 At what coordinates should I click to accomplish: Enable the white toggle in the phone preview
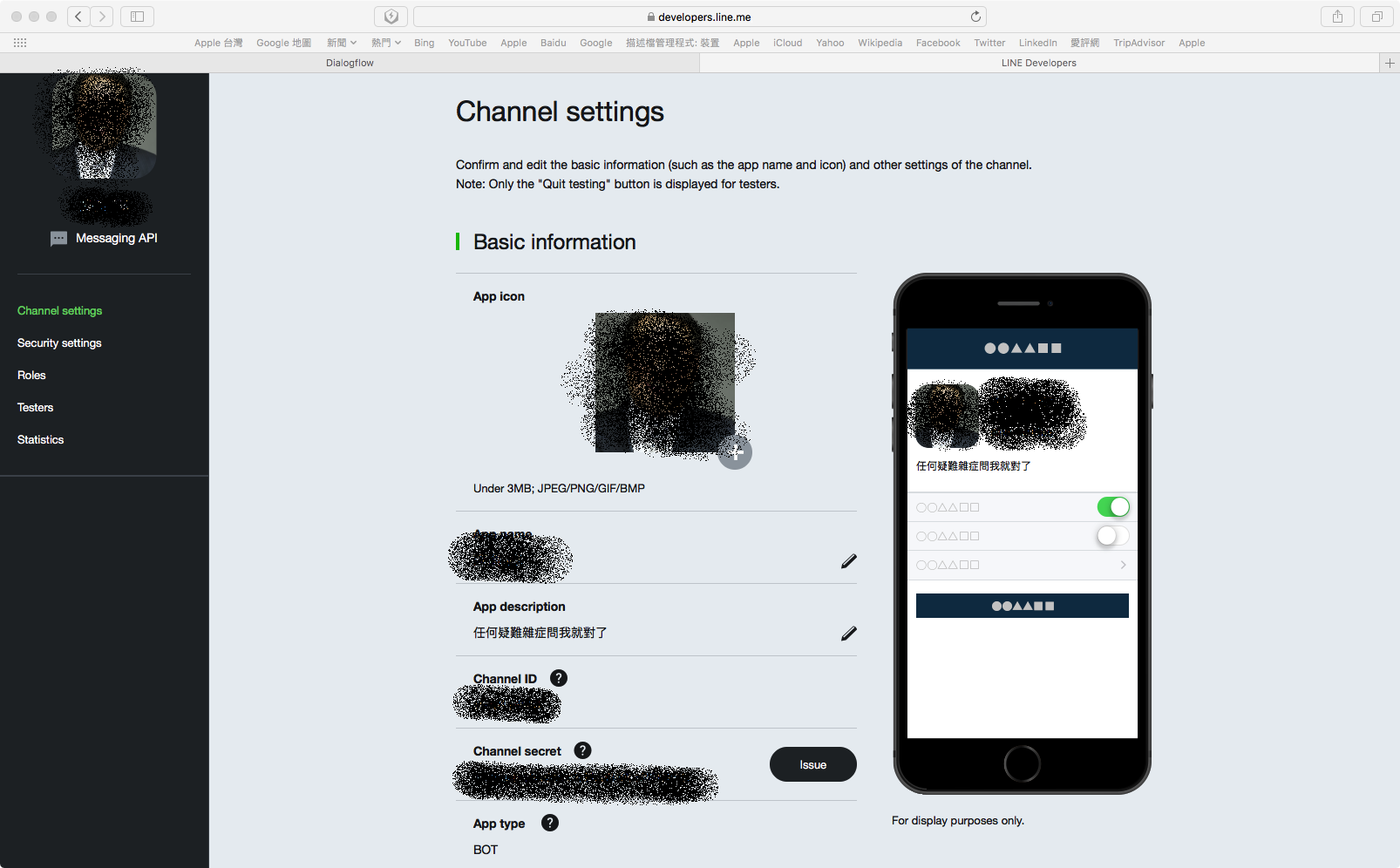click(x=1111, y=535)
